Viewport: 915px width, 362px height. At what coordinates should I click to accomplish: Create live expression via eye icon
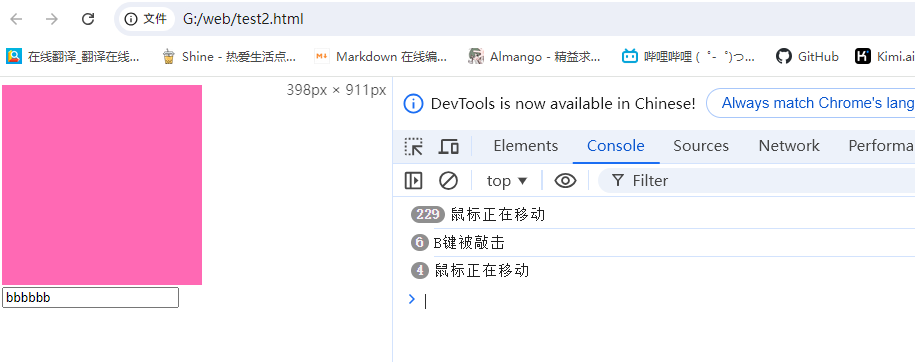(565, 181)
